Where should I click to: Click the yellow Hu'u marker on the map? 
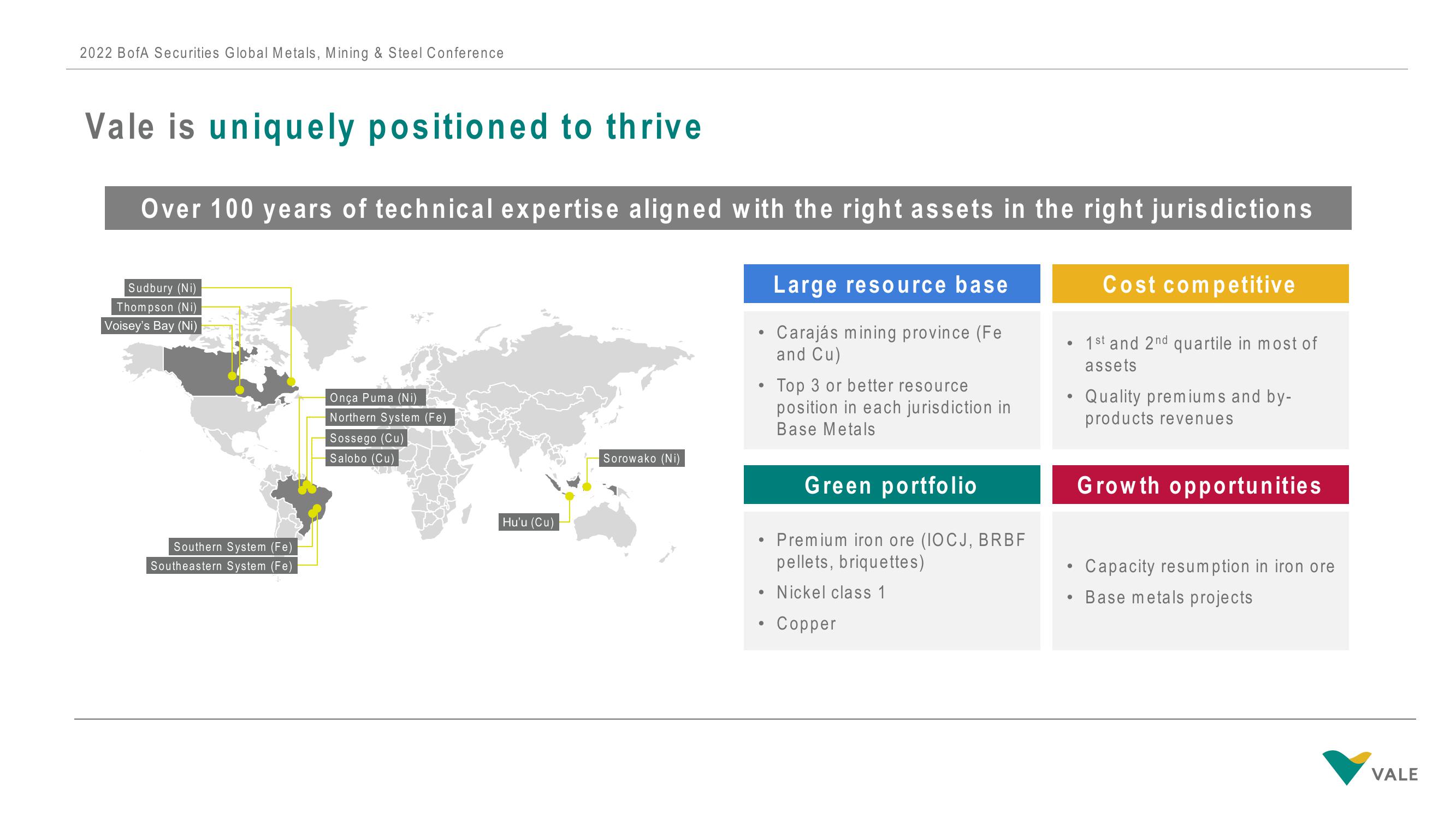(x=569, y=496)
